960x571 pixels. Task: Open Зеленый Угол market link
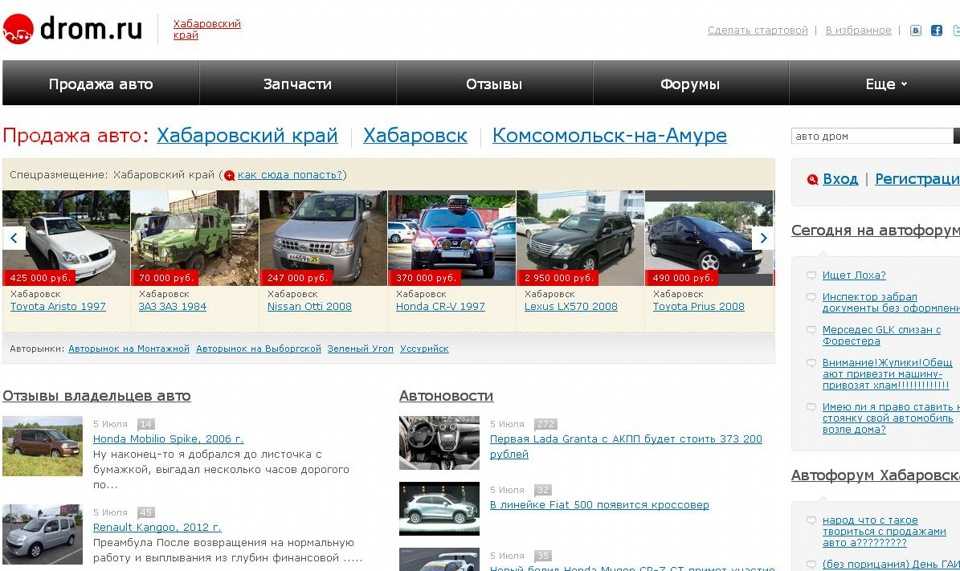point(361,349)
